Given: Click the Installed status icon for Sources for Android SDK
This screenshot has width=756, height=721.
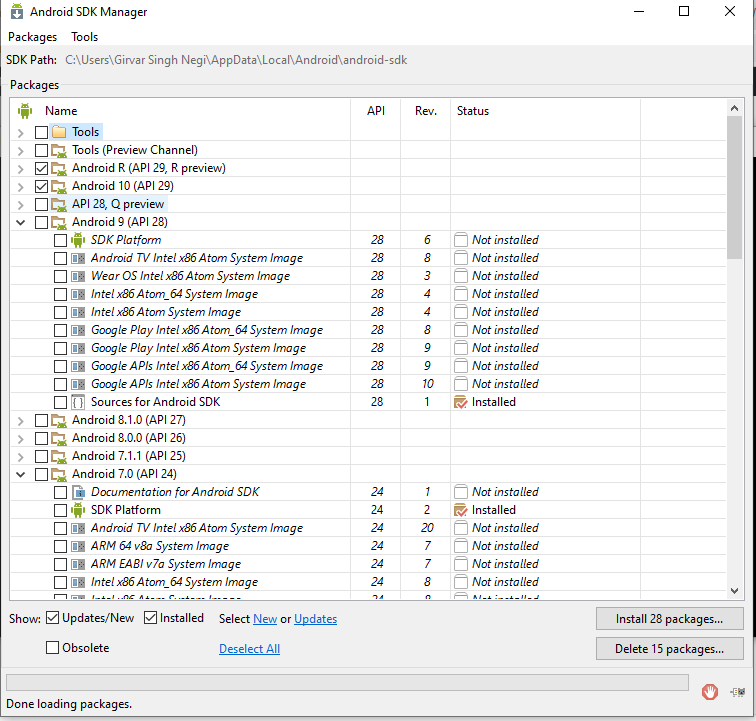Looking at the screenshot, I should point(460,402).
